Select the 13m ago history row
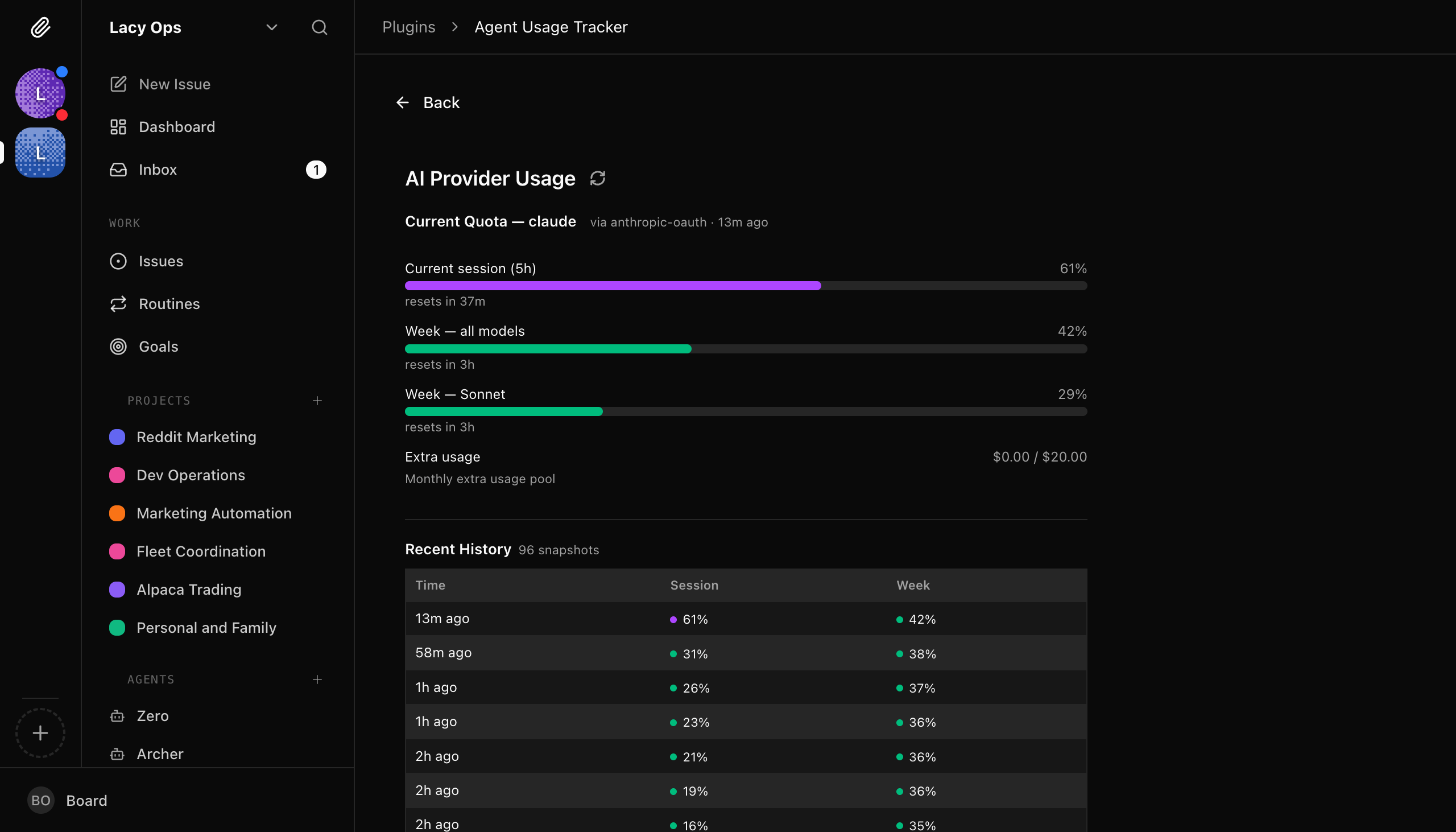The image size is (1456, 832). coord(746,619)
